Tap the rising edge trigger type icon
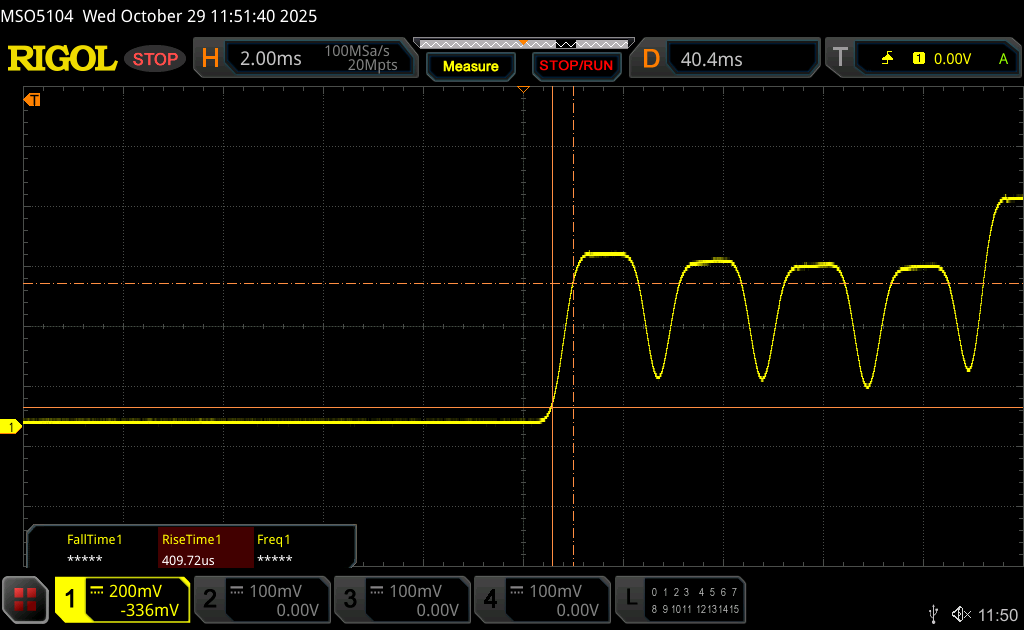Screen dimensions: 1024x630 887,59
